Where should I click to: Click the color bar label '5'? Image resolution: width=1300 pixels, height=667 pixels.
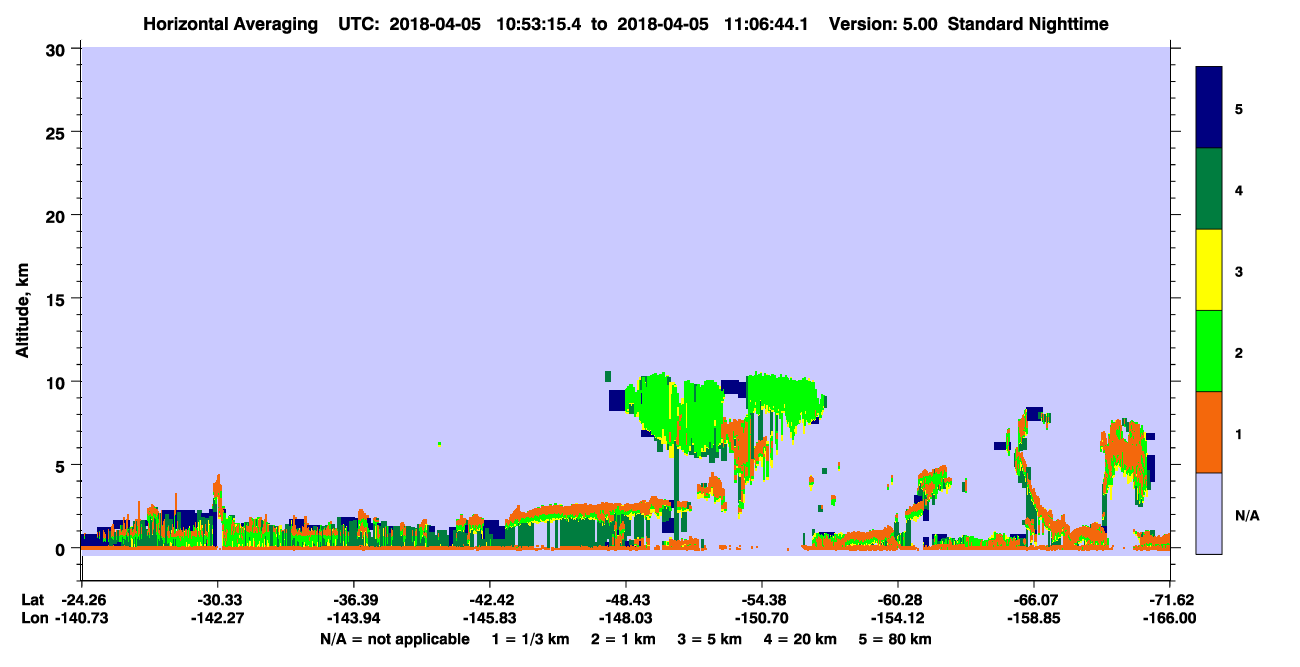(x=1238, y=108)
